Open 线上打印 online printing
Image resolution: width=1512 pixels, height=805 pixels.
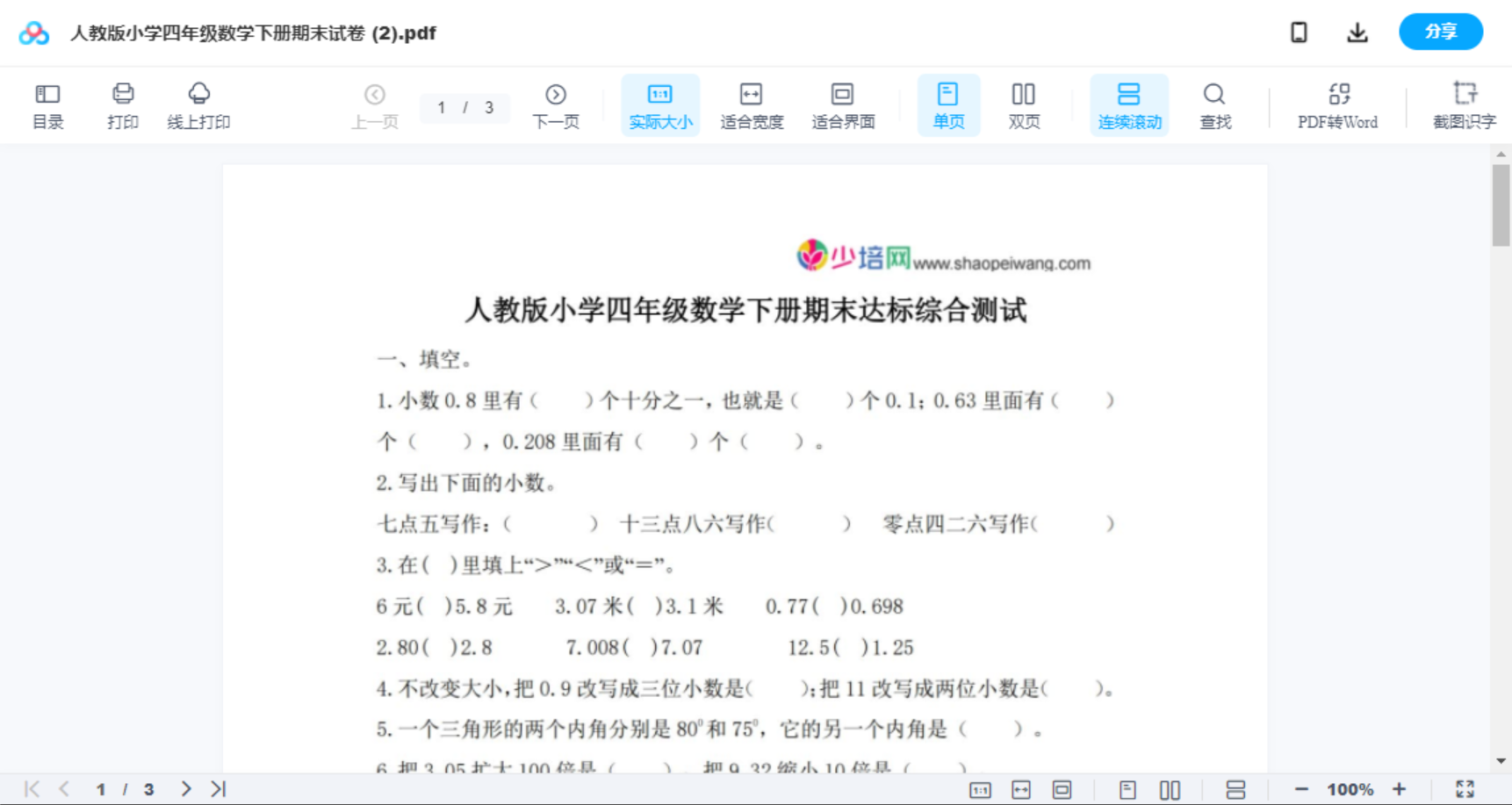click(198, 104)
